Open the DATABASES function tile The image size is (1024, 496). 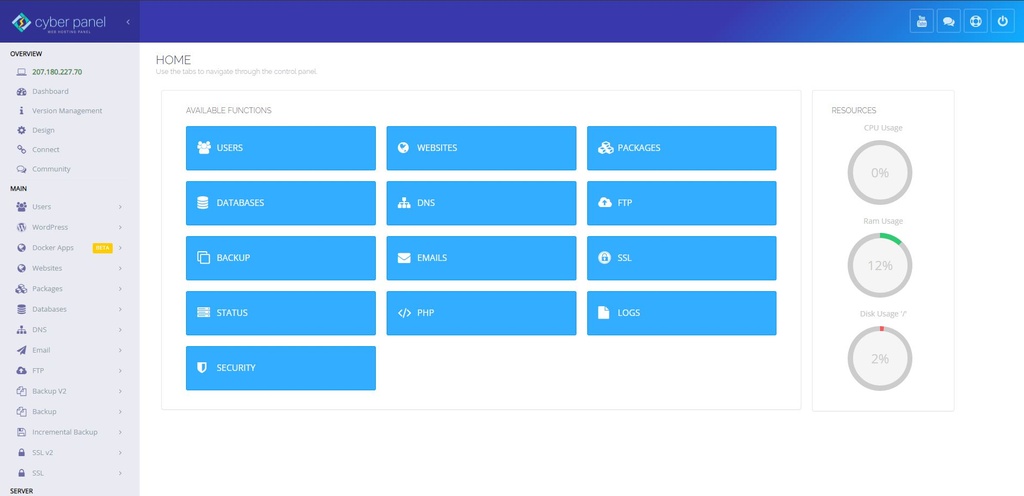pyautogui.click(x=281, y=203)
